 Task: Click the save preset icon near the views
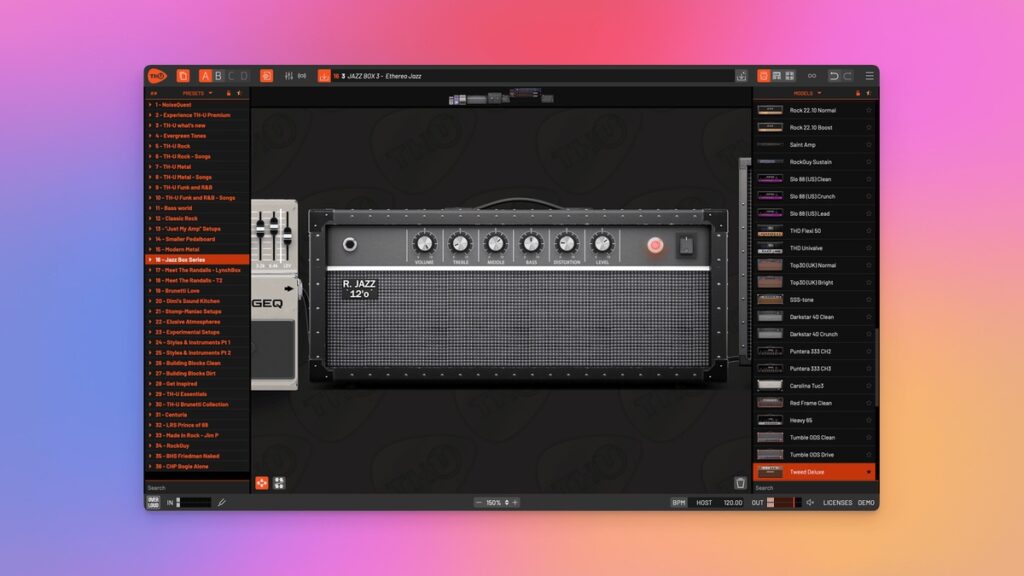740,76
